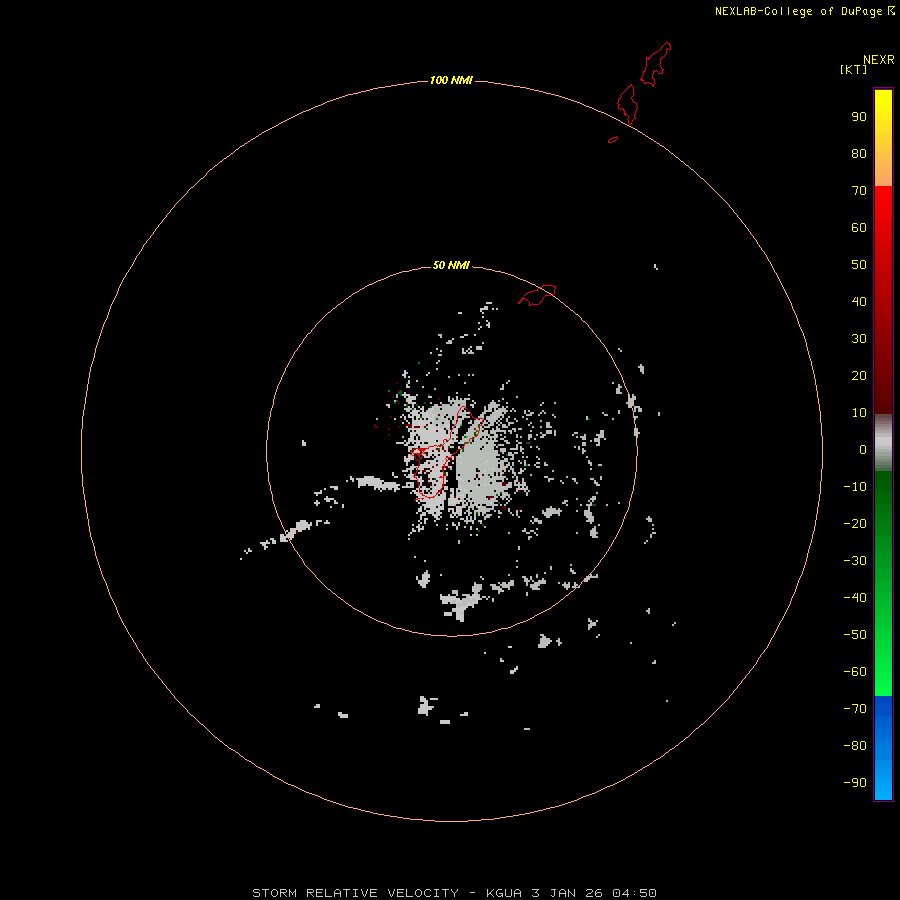Click the -80 value on velocity scale
The height and width of the screenshot is (900, 900).
pyautogui.click(x=855, y=746)
